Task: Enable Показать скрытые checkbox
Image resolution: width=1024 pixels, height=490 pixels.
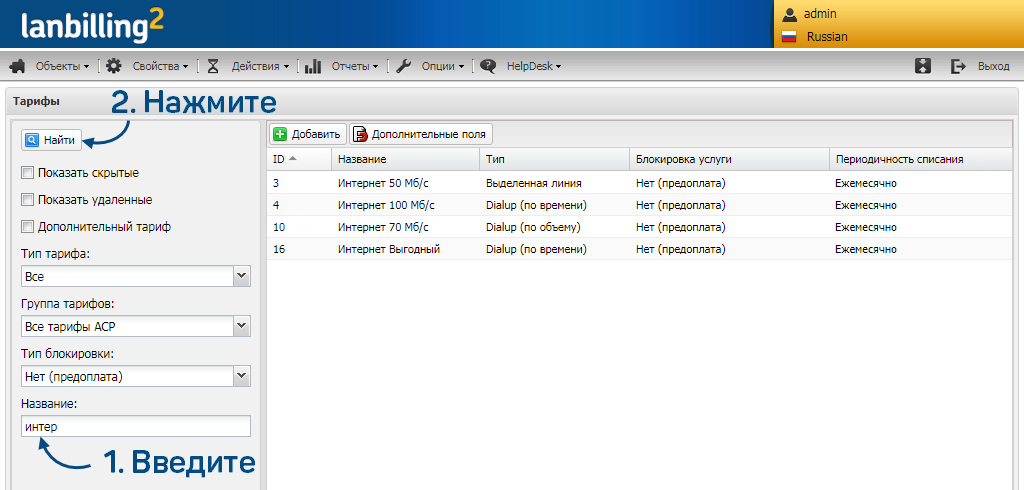Action: [27, 173]
